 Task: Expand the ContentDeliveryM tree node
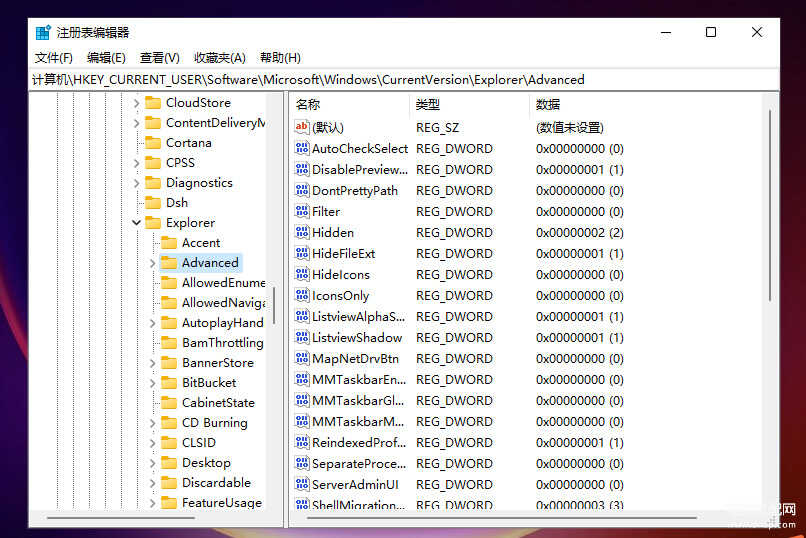136,123
